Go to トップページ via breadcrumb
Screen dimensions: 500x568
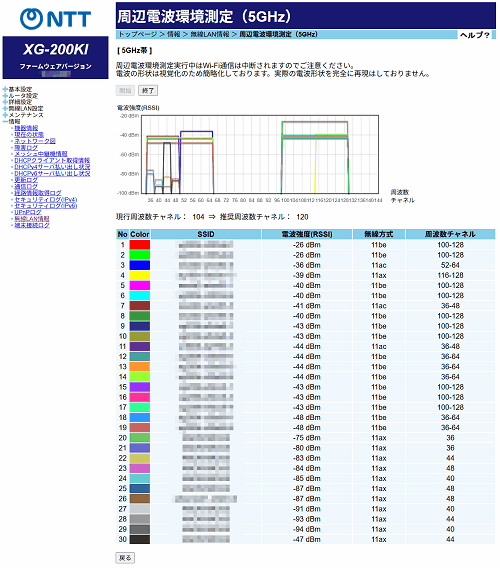click(x=138, y=34)
